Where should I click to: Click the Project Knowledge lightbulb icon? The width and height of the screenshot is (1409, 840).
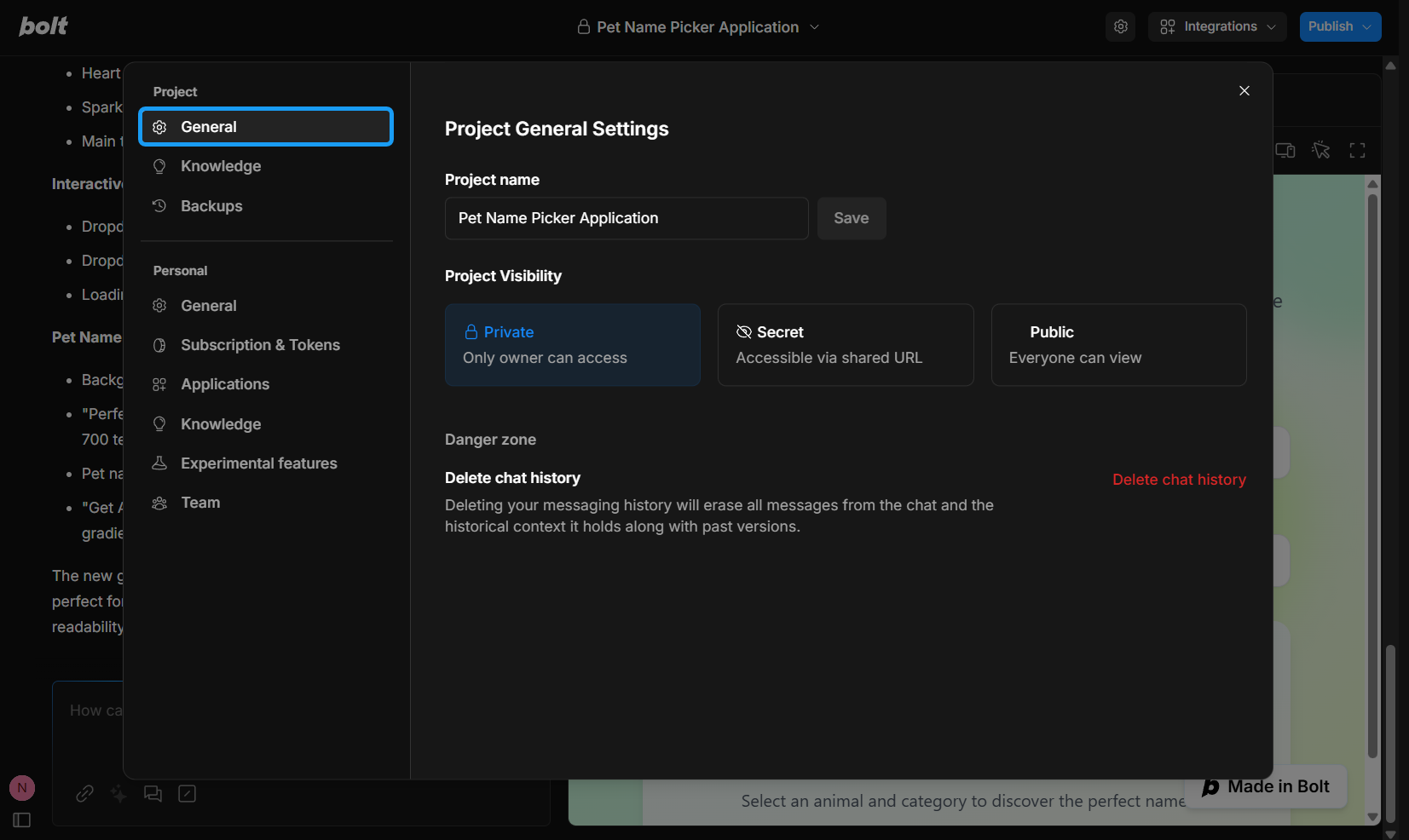tap(159, 166)
